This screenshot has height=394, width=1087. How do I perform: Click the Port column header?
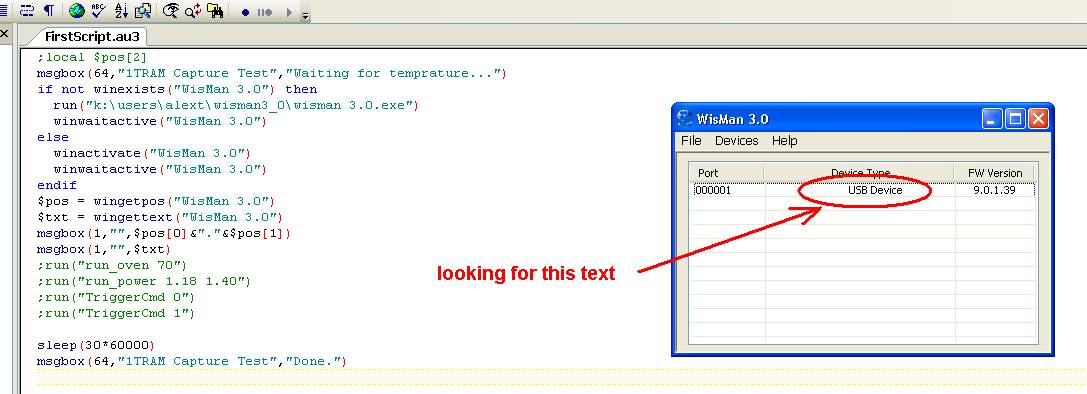click(726, 173)
